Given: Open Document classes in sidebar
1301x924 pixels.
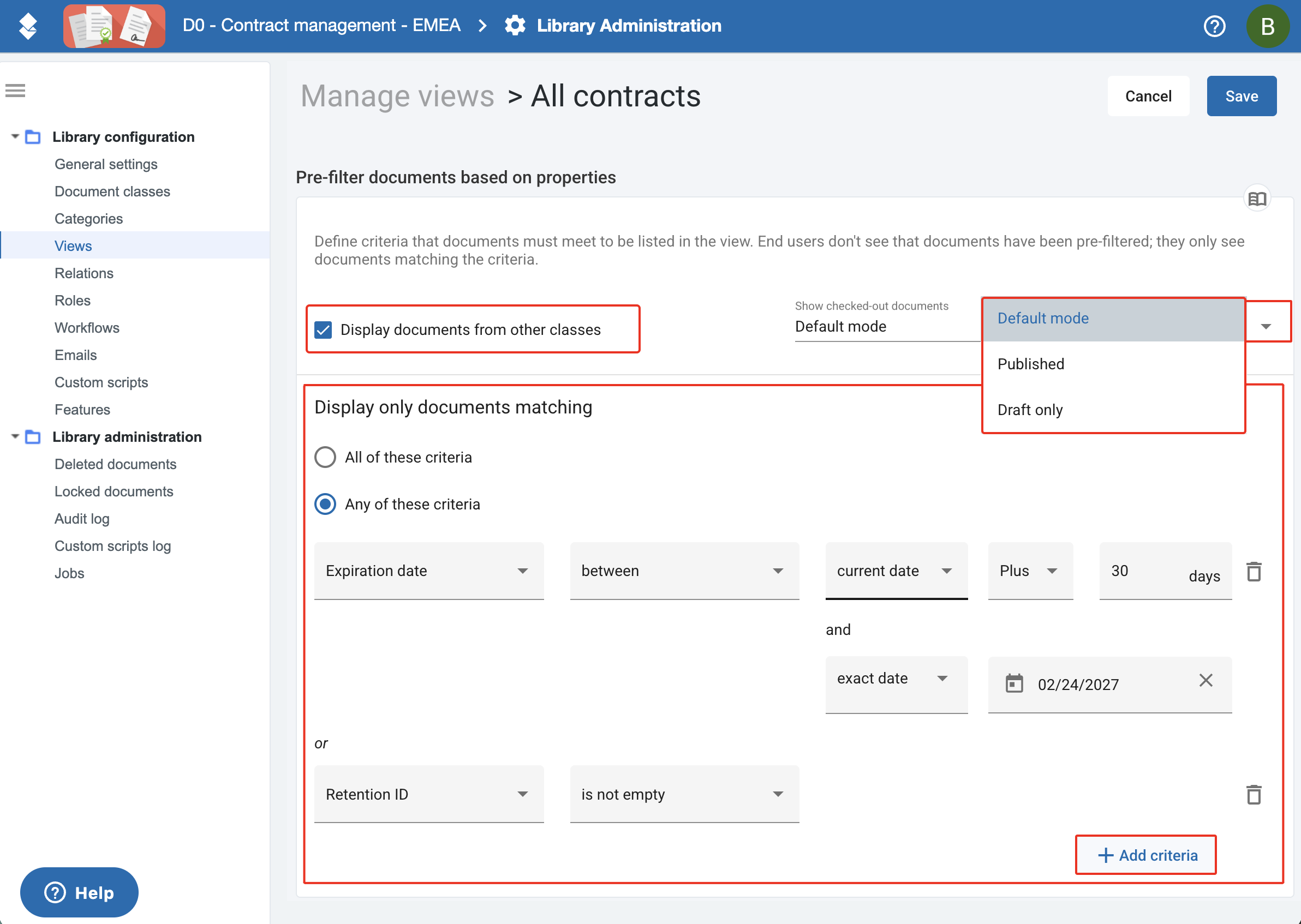Looking at the screenshot, I should pos(112,192).
